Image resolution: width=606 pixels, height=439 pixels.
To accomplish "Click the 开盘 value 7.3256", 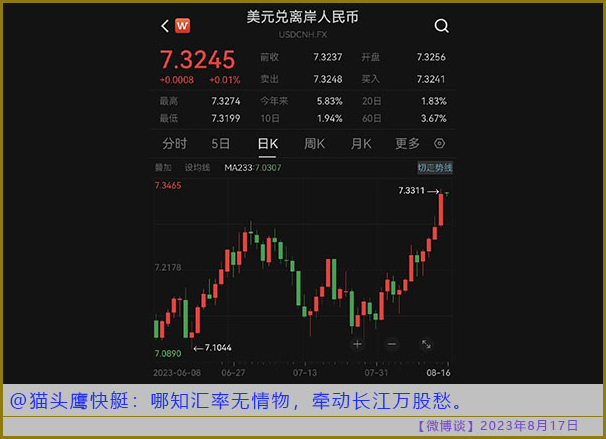I will pyautogui.click(x=431, y=57).
